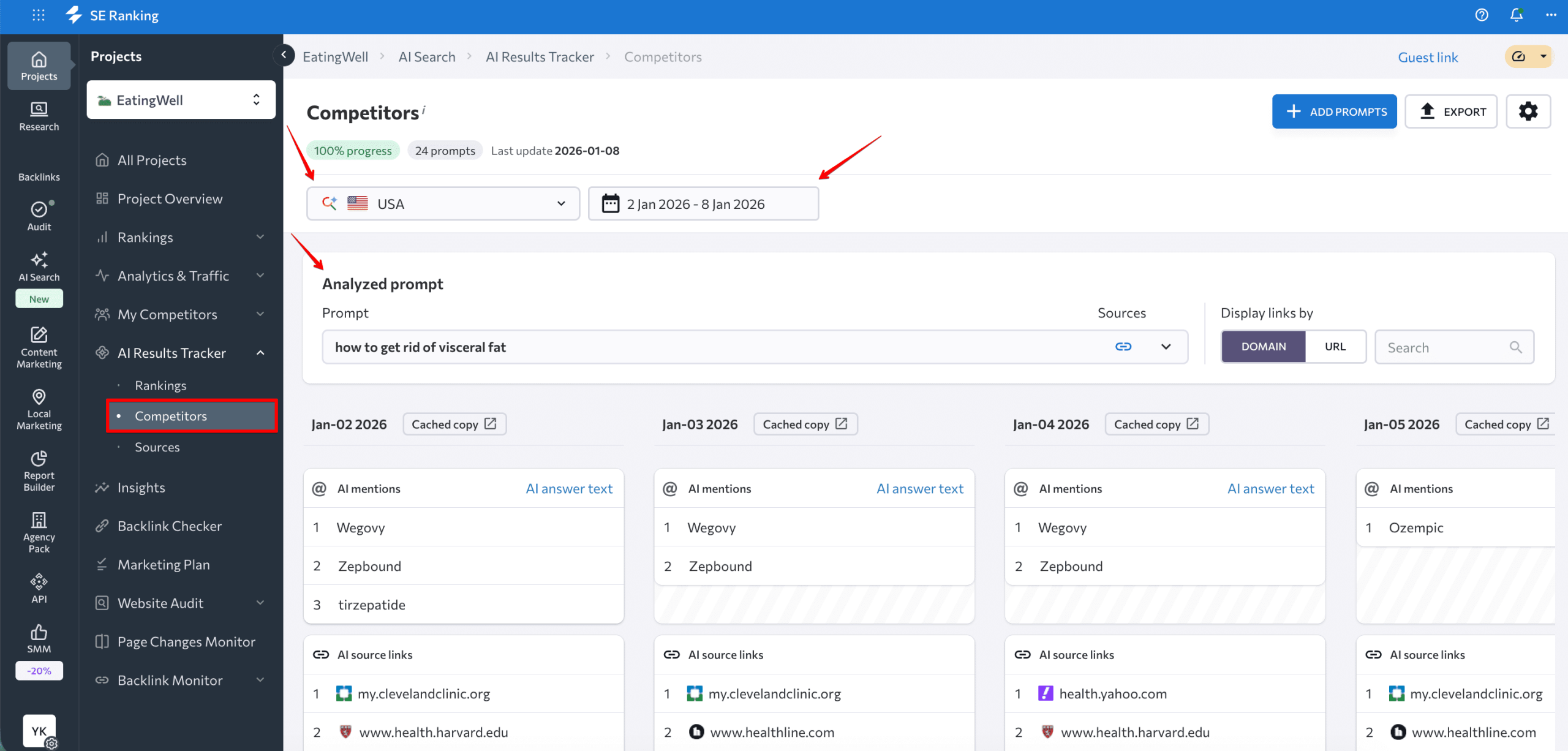Open the EatingWell project switcher

pos(180,99)
